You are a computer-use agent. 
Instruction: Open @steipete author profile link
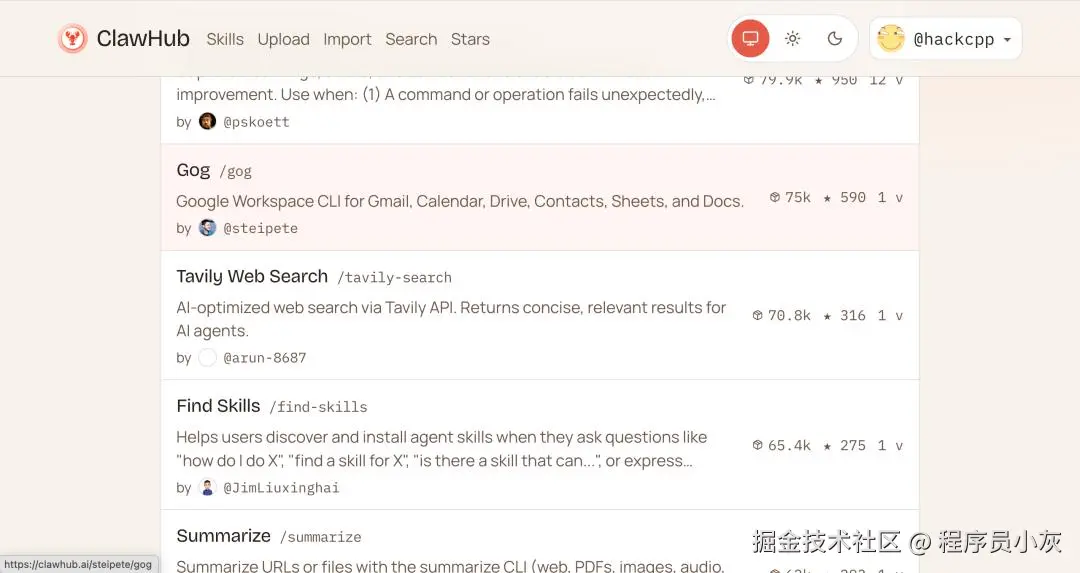click(x=260, y=228)
